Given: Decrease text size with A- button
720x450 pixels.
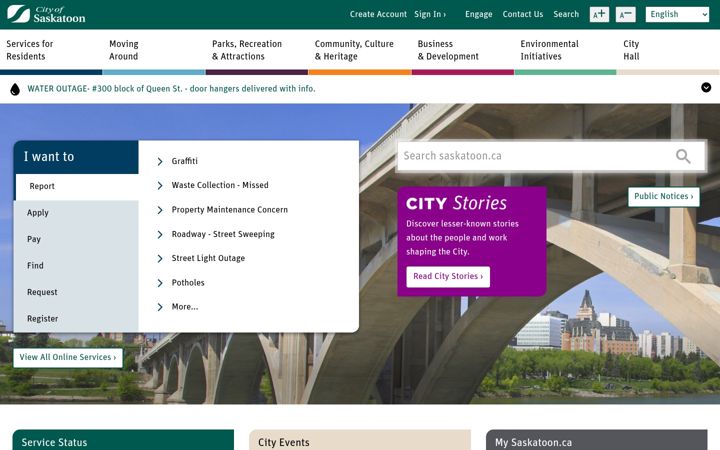Looking at the screenshot, I should coord(625,14).
